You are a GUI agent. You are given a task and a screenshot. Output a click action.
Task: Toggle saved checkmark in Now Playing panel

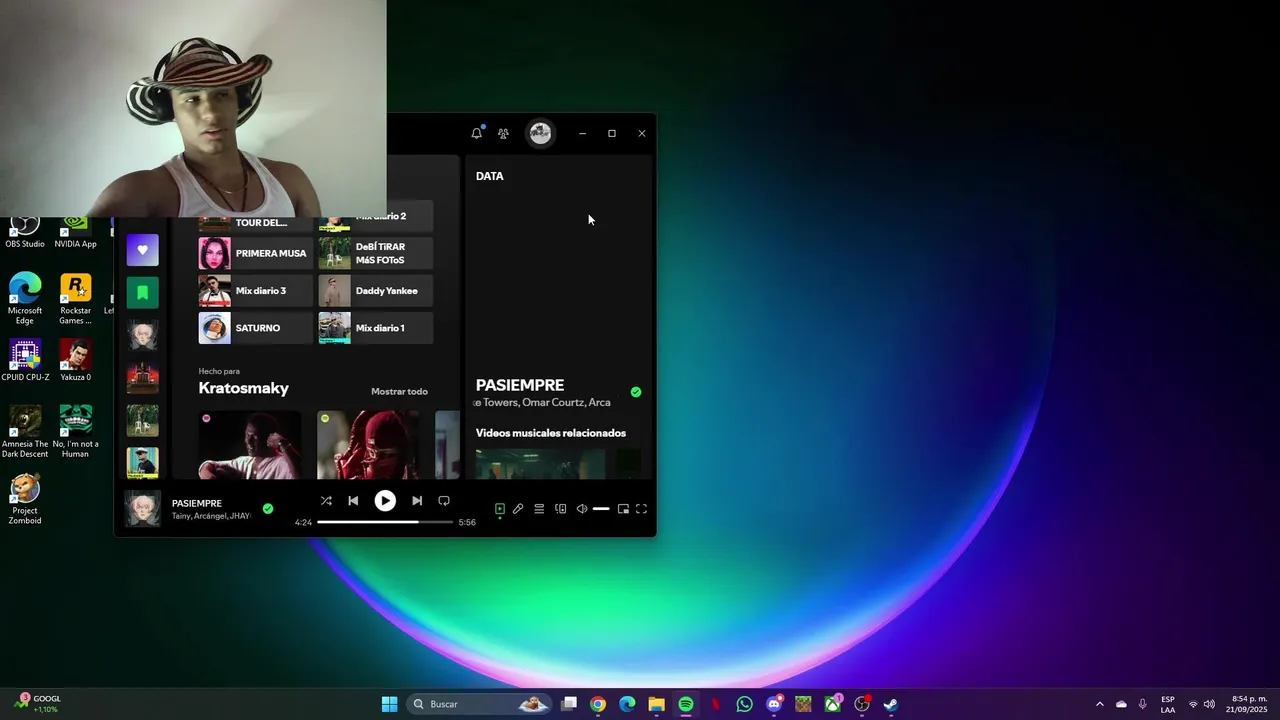pos(636,392)
